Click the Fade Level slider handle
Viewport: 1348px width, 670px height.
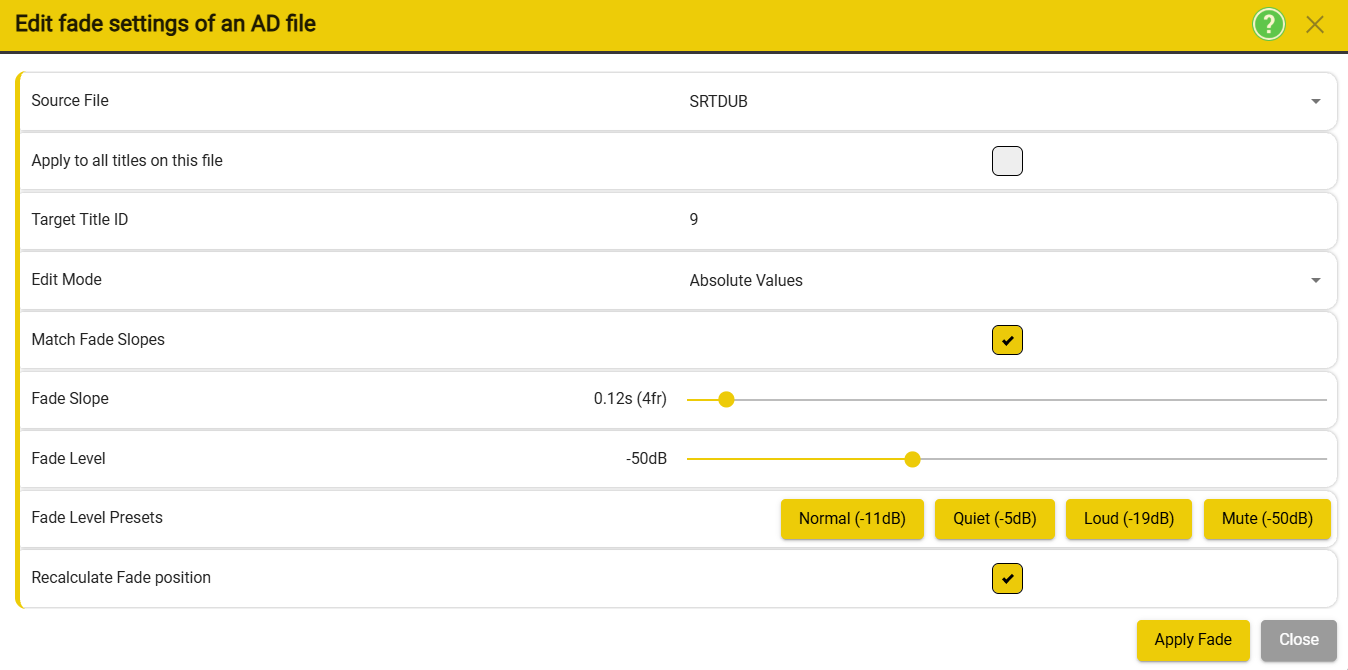pyautogui.click(x=912, y=459)
